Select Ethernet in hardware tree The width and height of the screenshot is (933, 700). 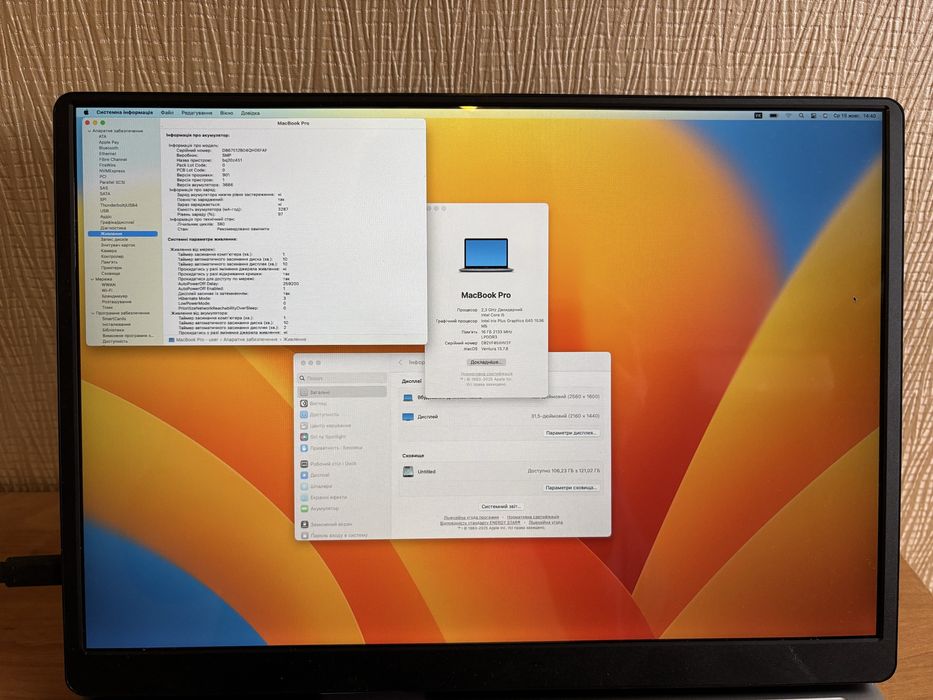coord(108,154)
